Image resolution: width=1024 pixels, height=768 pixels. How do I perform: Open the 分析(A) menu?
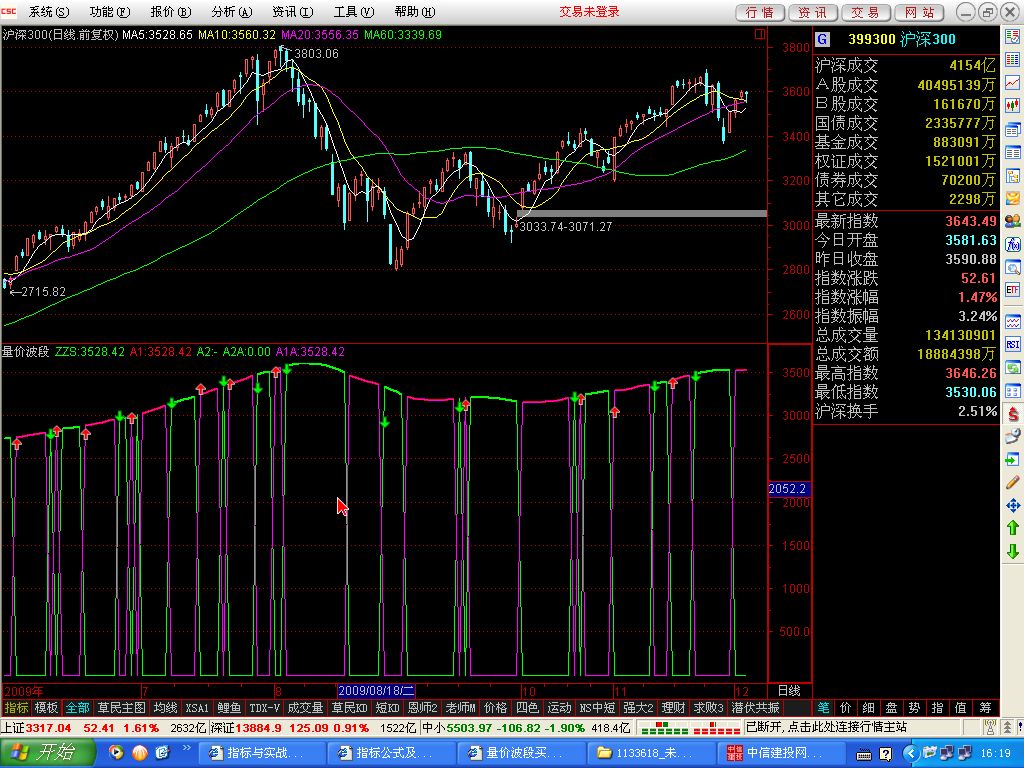click(232, 12)
